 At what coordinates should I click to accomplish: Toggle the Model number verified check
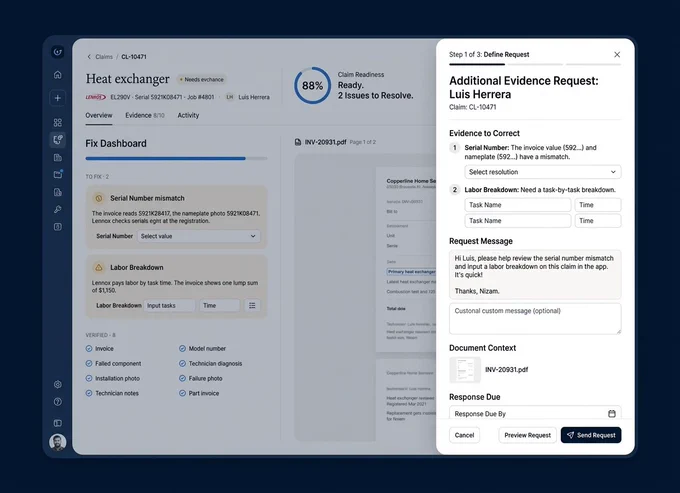182,349
